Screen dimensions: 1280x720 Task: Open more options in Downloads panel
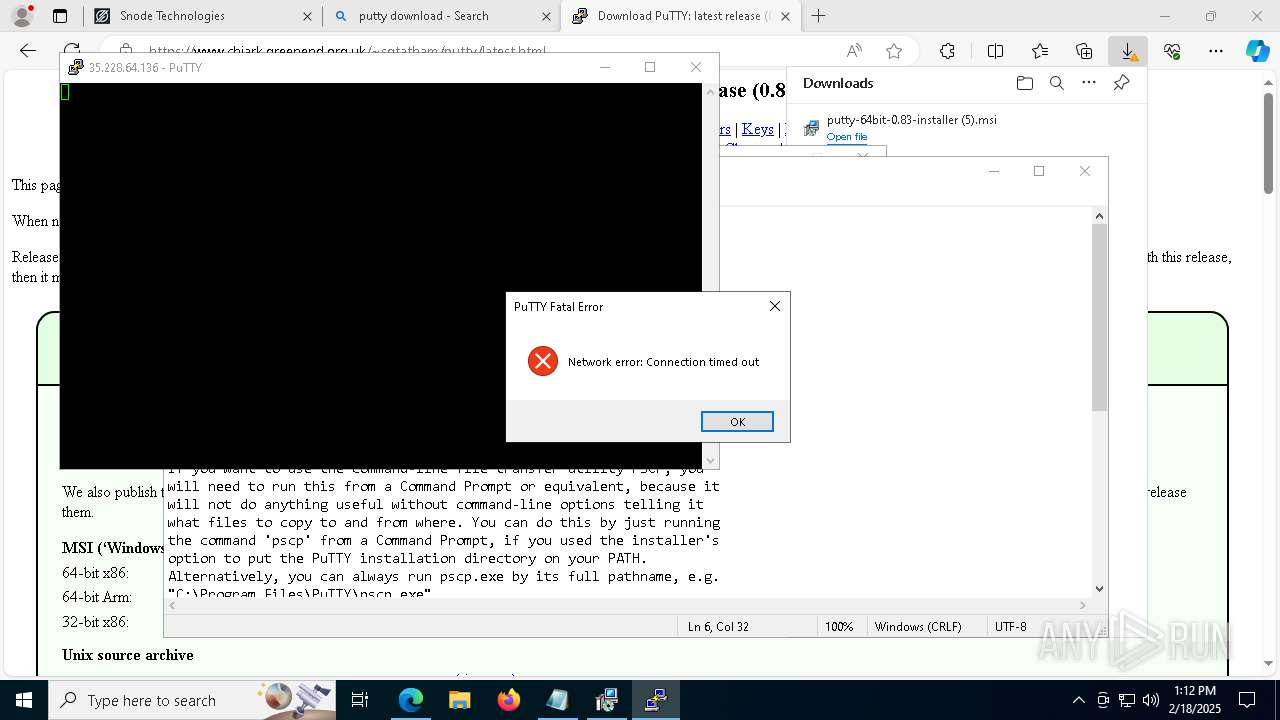[1089, 83]
